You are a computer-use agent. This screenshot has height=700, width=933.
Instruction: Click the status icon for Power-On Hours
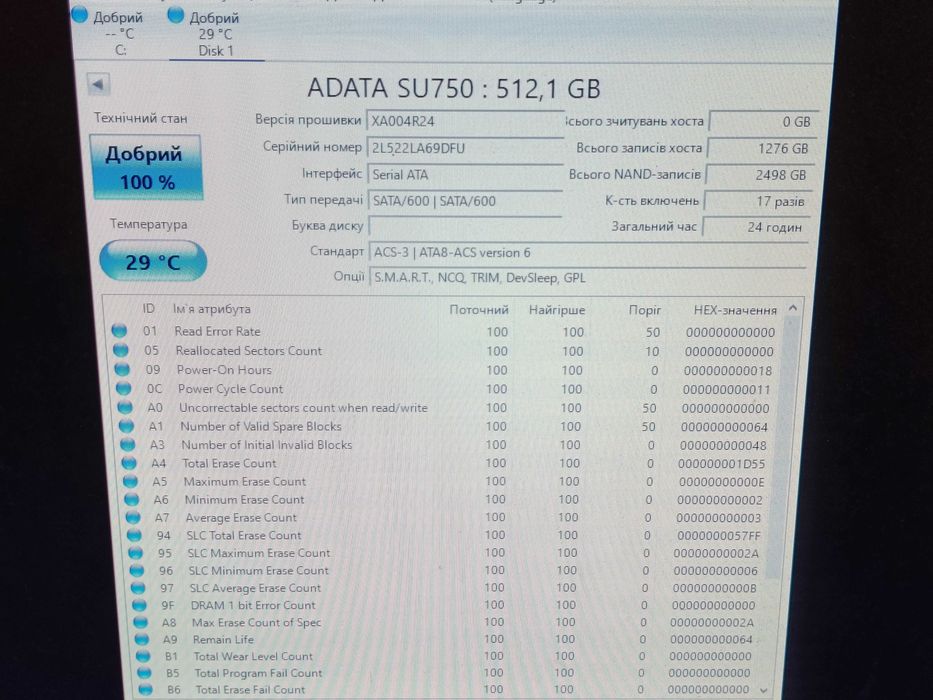122,369
